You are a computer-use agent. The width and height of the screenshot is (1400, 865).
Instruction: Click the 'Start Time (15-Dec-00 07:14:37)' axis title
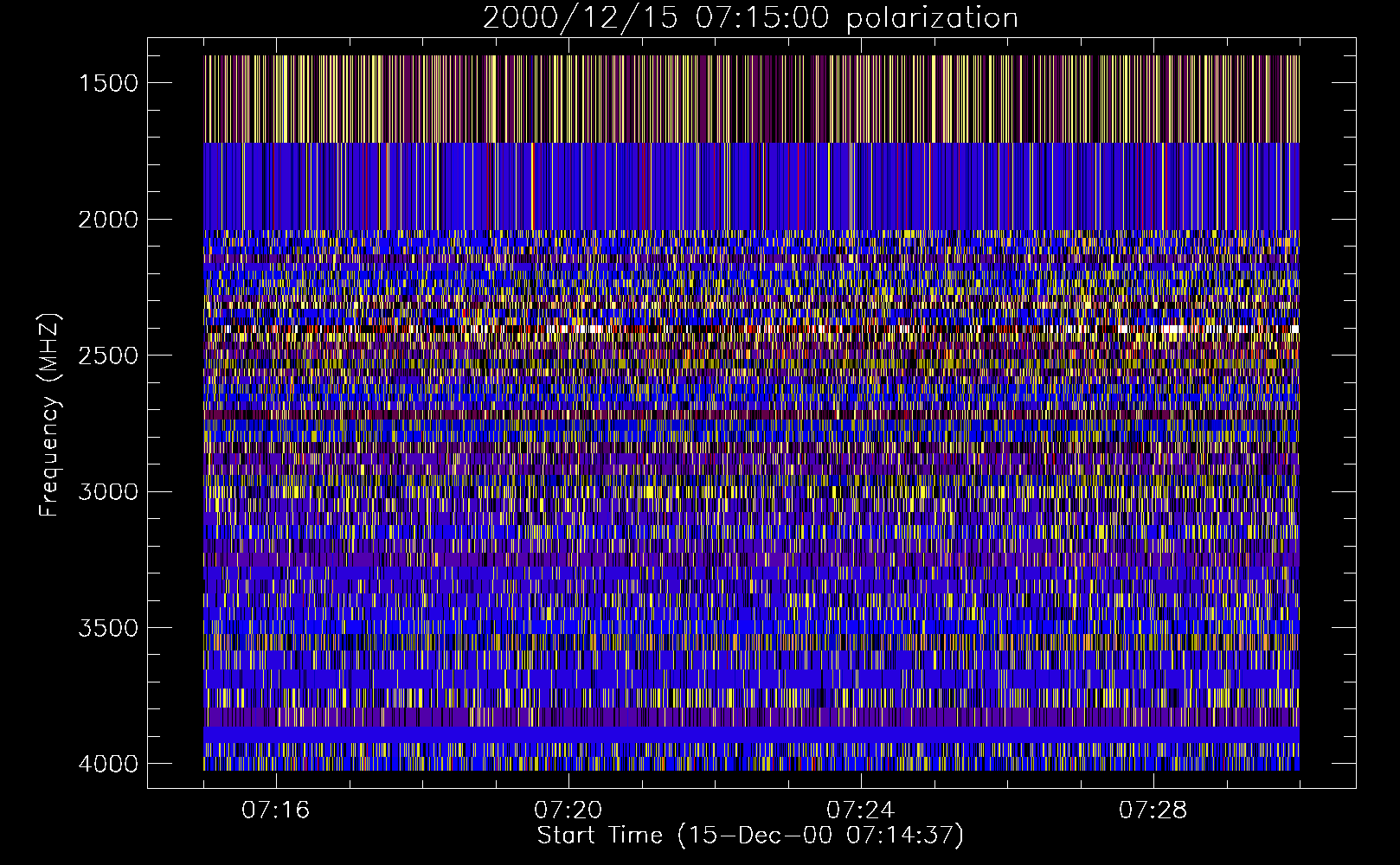point(750,836)
